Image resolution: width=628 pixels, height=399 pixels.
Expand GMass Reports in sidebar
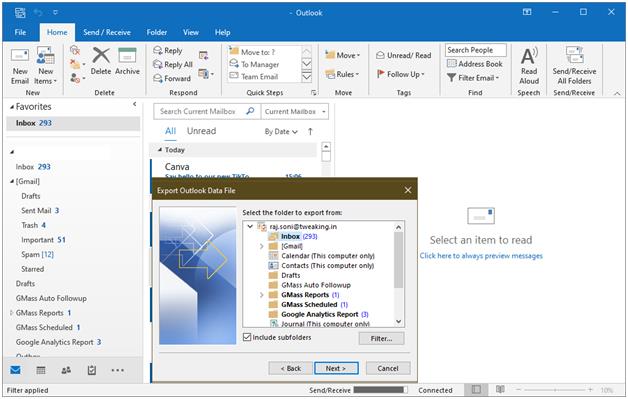11,313
